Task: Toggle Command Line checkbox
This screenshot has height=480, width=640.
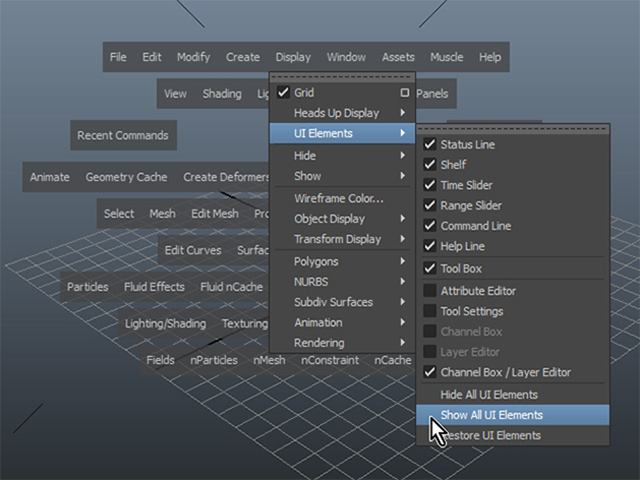Action: pyautogui.click(x=429, y=225)
